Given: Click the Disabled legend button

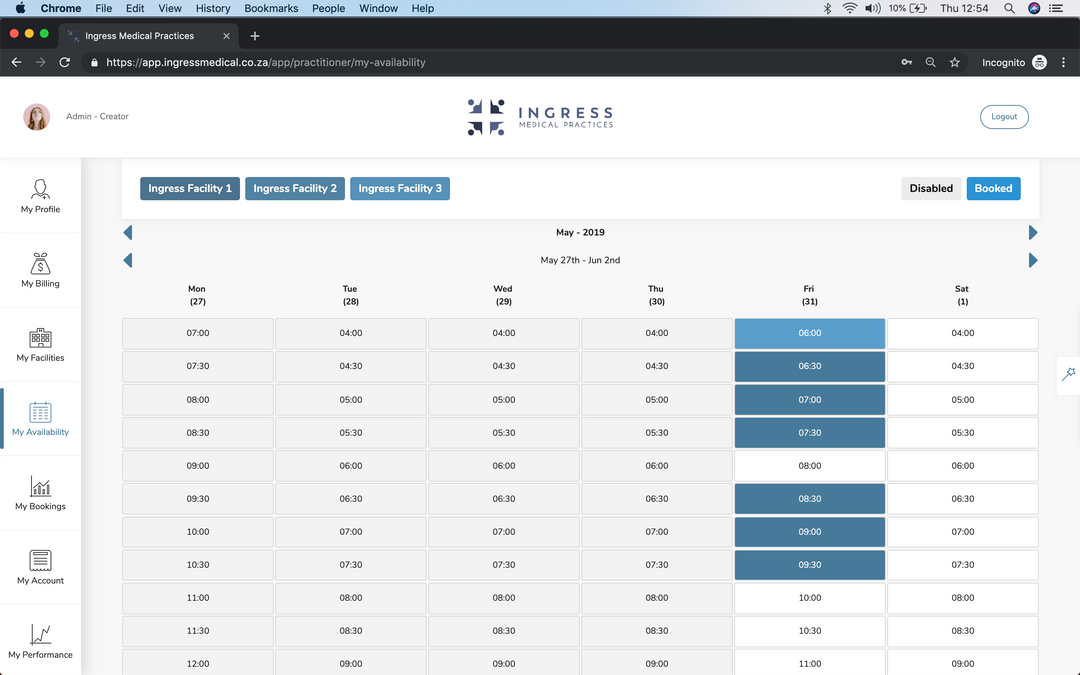Looking at the screenshot, I should click(x=931, y=188).
